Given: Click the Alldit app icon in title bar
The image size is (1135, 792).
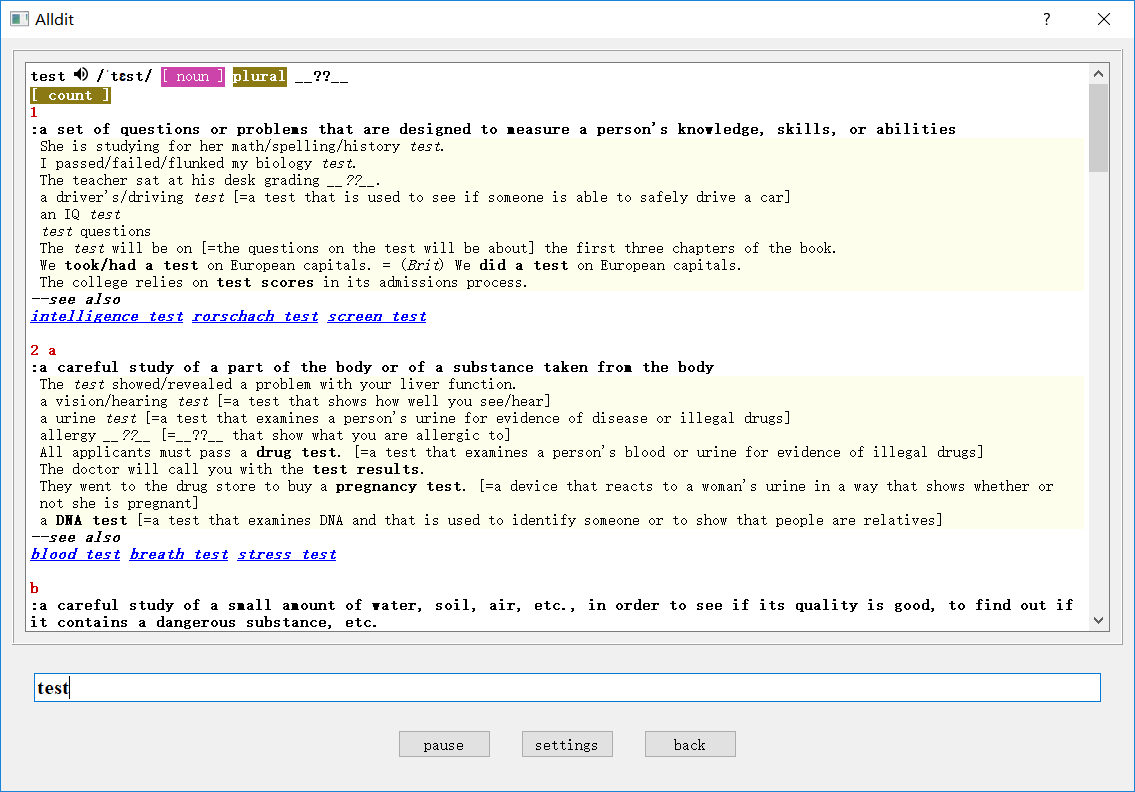Looking at the screenshot, I should pyautogui.click(x=19, y=19).
